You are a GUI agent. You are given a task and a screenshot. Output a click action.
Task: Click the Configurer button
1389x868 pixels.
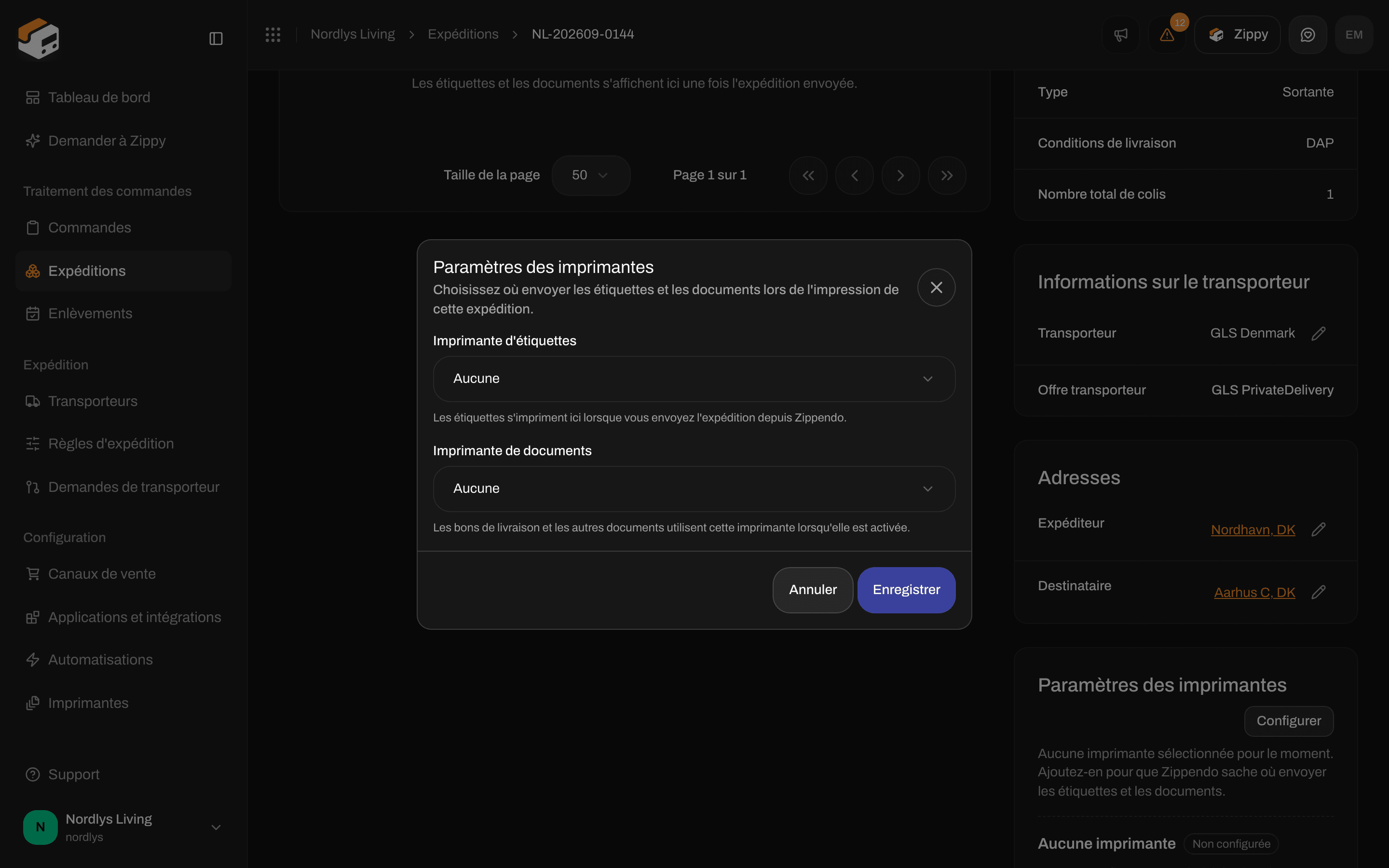(x=1289, y=721)
